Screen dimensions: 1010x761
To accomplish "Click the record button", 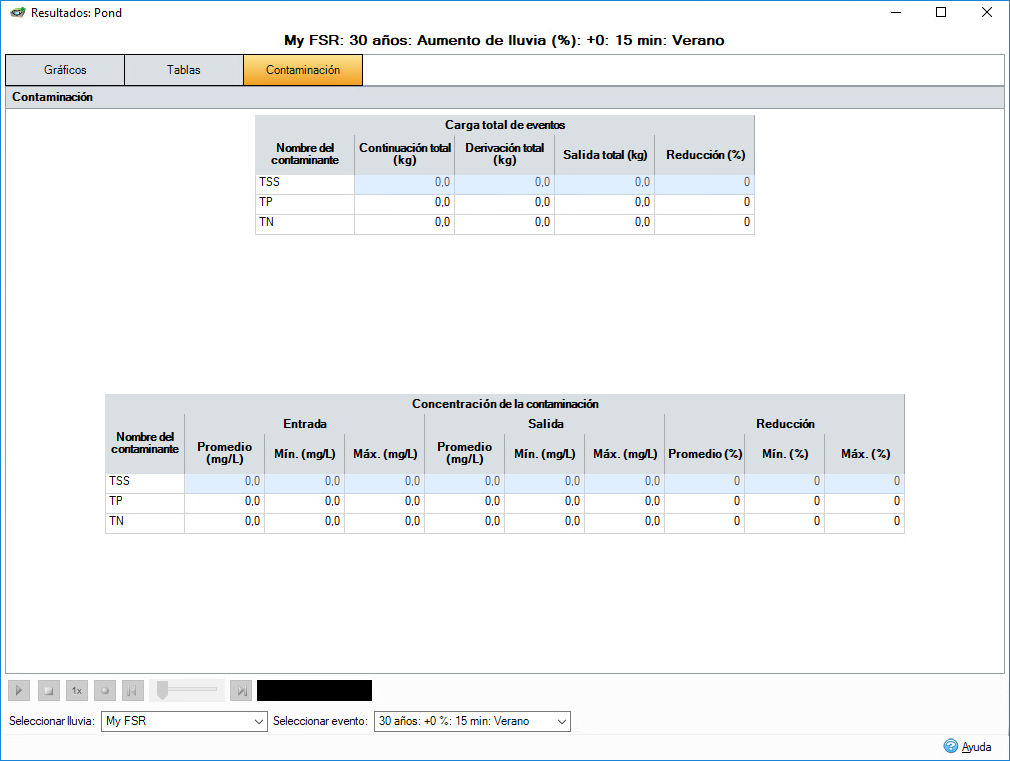I will coord(104,691).
